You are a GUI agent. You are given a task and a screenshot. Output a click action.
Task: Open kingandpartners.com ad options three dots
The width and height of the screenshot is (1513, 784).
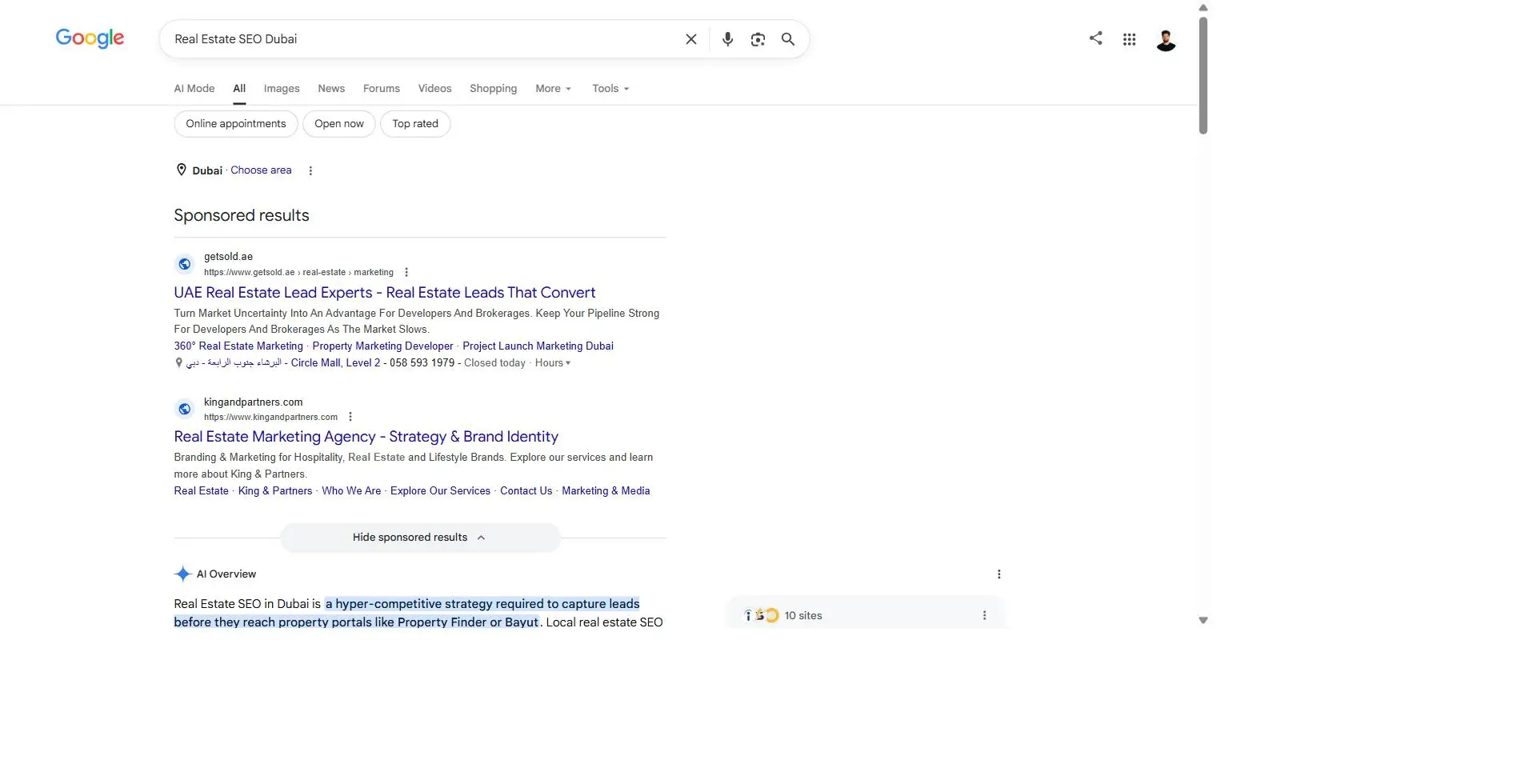(350, 417)
